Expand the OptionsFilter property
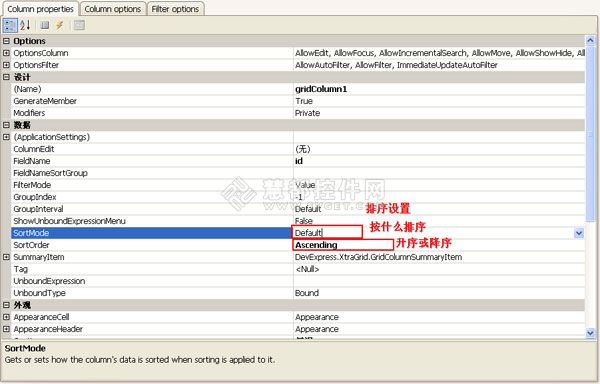The image size is (600, 384). pos(6,65)
